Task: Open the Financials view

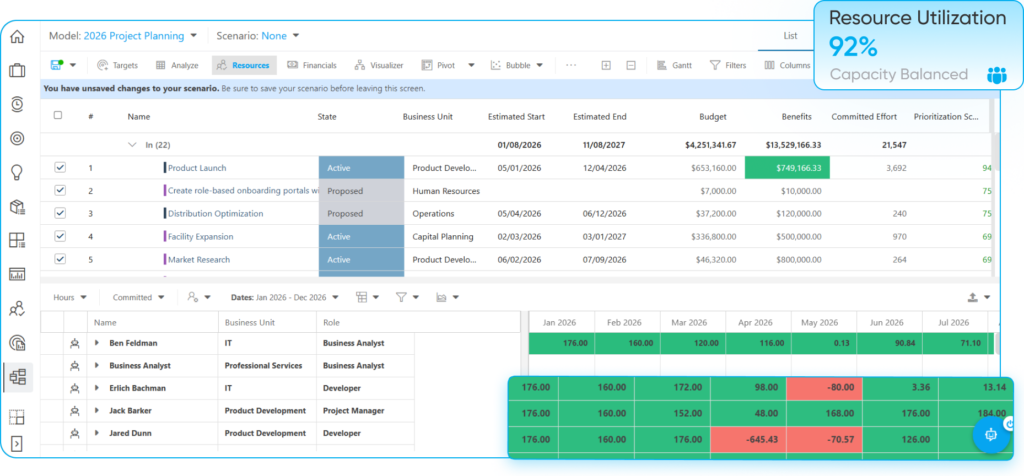Action: tap(312, 65)
